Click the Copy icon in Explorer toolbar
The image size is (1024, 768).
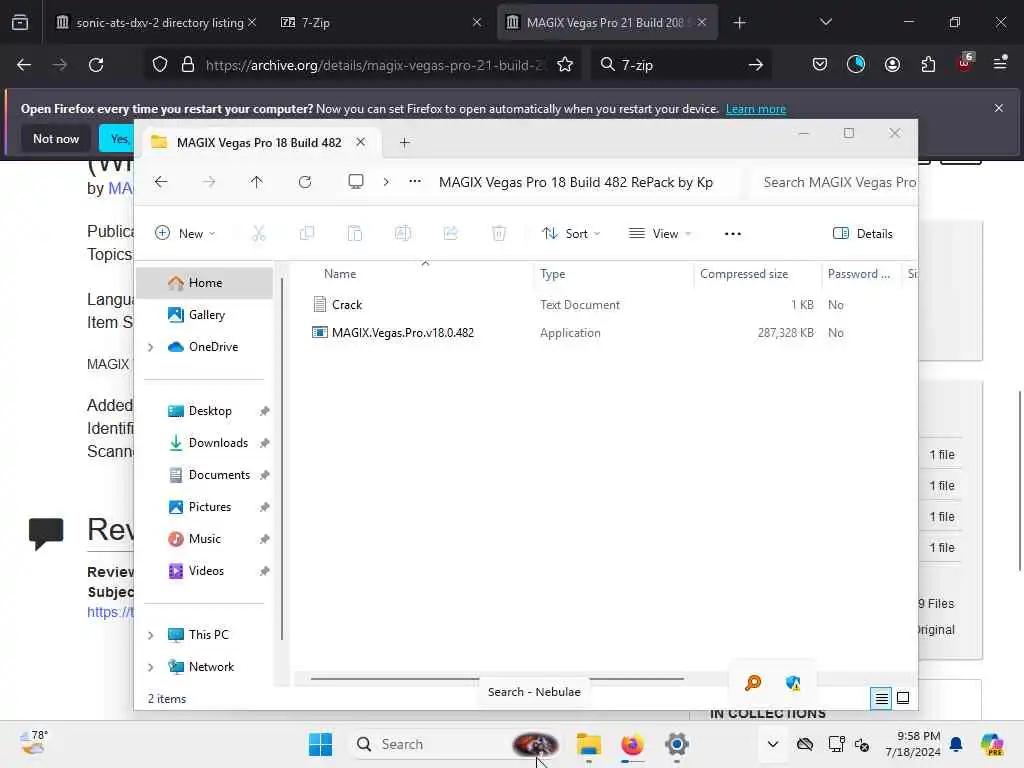pos(307,233)
